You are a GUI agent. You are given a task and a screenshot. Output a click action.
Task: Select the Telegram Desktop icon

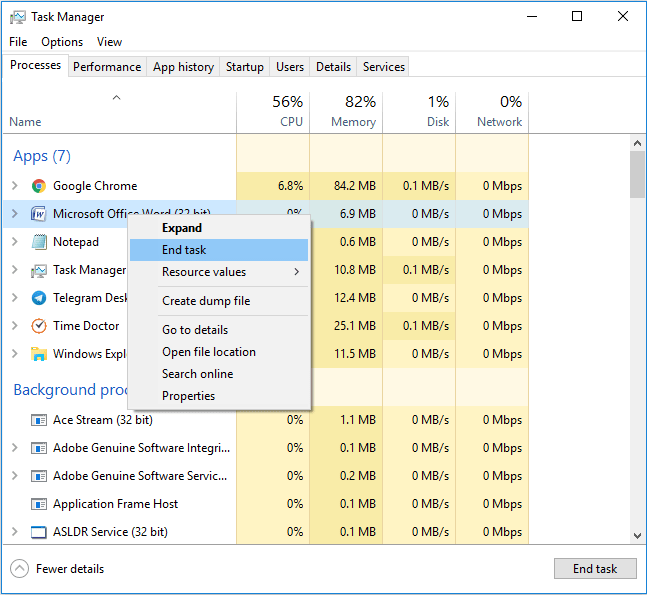[39, 298]
